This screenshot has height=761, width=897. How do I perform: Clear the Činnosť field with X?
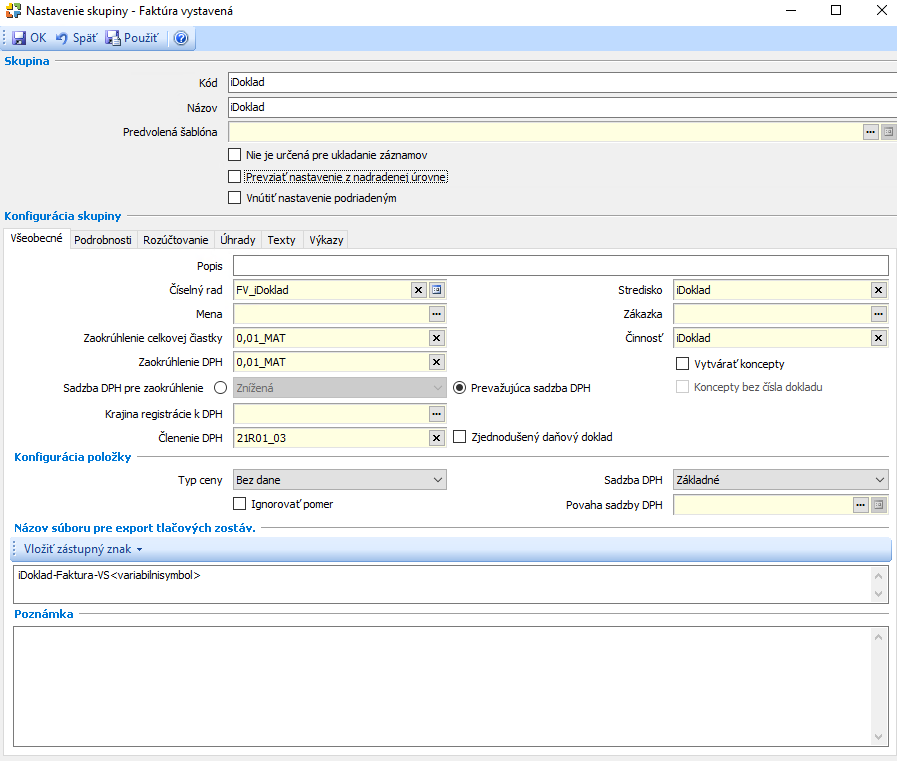point(878,338)
